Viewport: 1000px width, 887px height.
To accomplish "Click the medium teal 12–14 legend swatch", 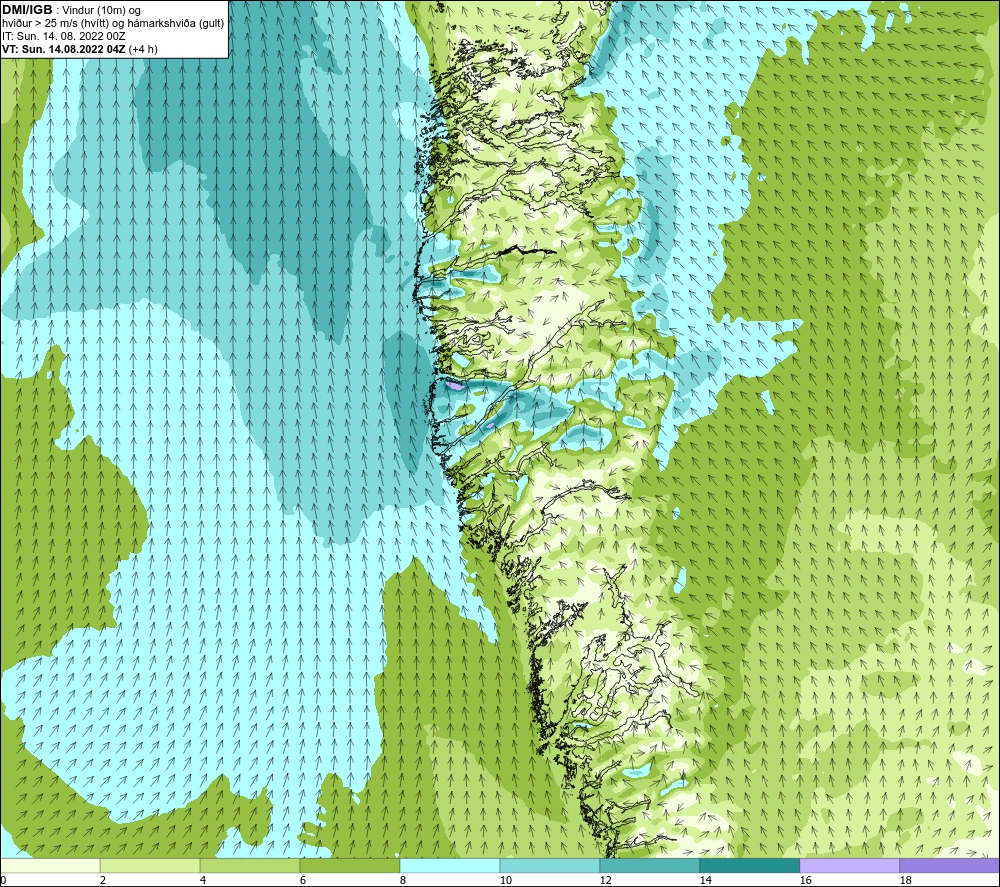I will (x=649, y=865).
